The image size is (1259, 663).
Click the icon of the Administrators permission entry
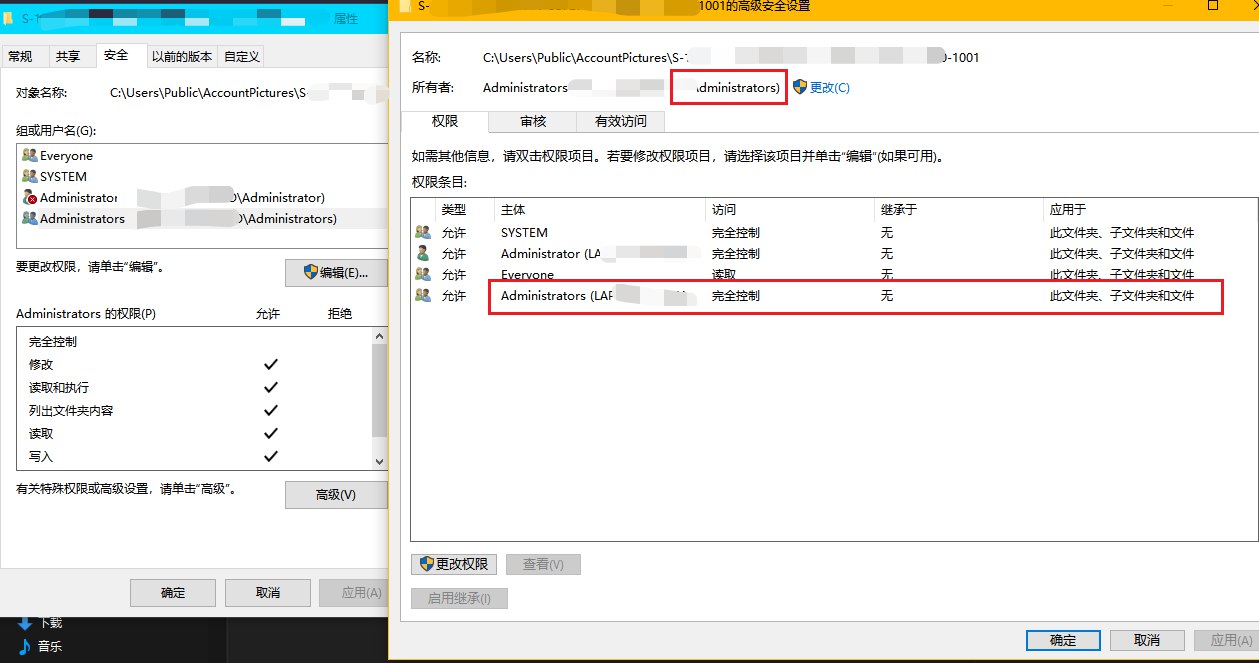coord(423,296)
